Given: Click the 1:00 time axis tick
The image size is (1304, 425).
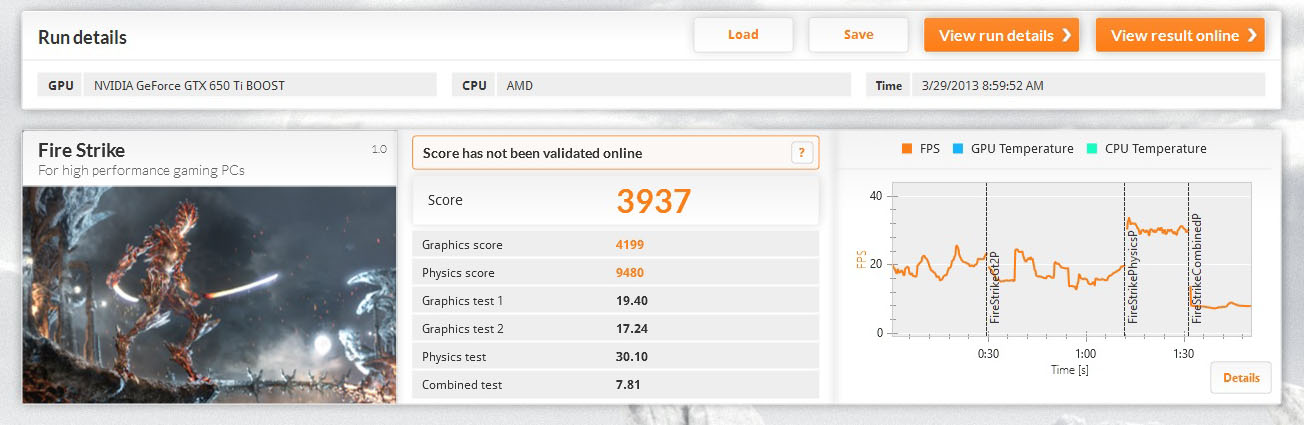Looking at the screenshot, I should point(1085,354).
